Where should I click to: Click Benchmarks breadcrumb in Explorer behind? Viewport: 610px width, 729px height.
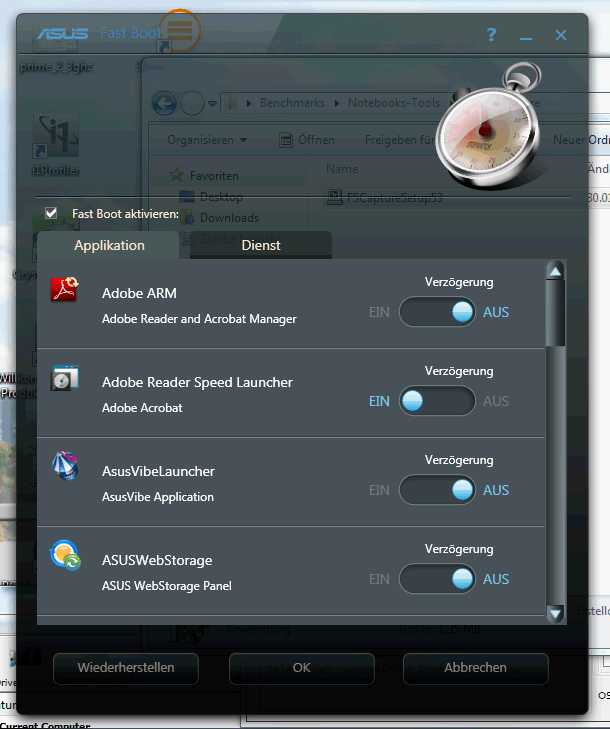click(x=292, y=103)
